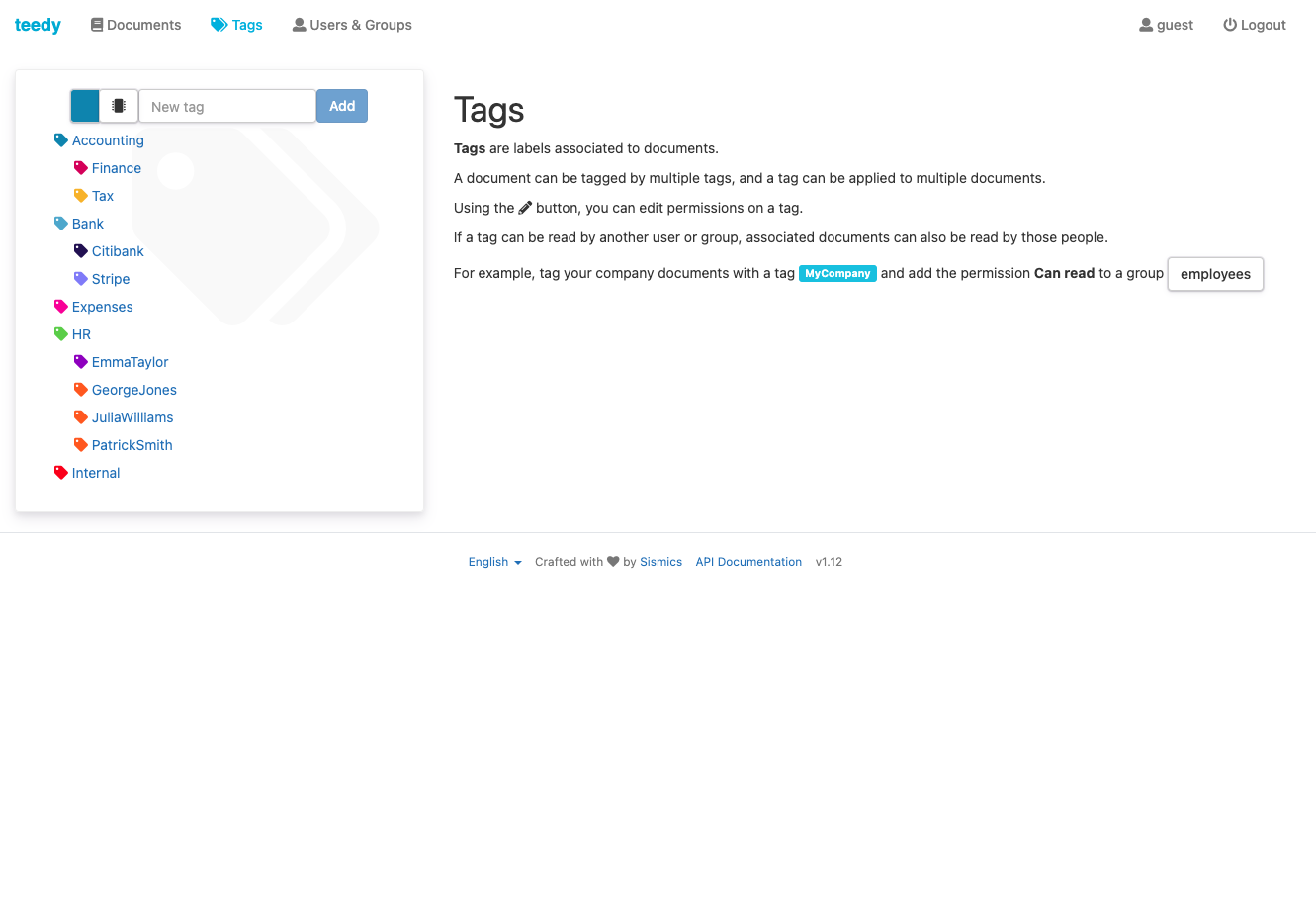Screen dimensions: 1316x919
Task: Open the Sismics link
Action: pyautogui.click(x=660, y=562)
